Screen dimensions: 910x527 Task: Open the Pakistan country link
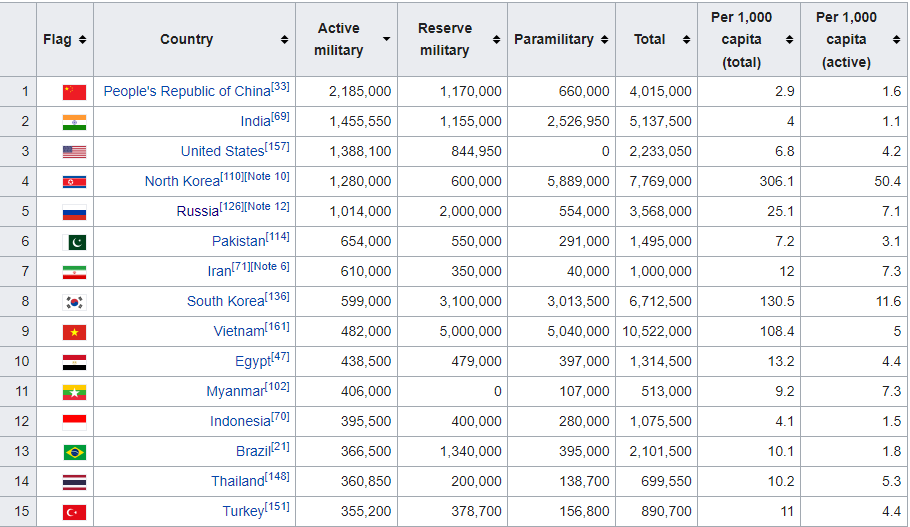click(x=239, y=241)
